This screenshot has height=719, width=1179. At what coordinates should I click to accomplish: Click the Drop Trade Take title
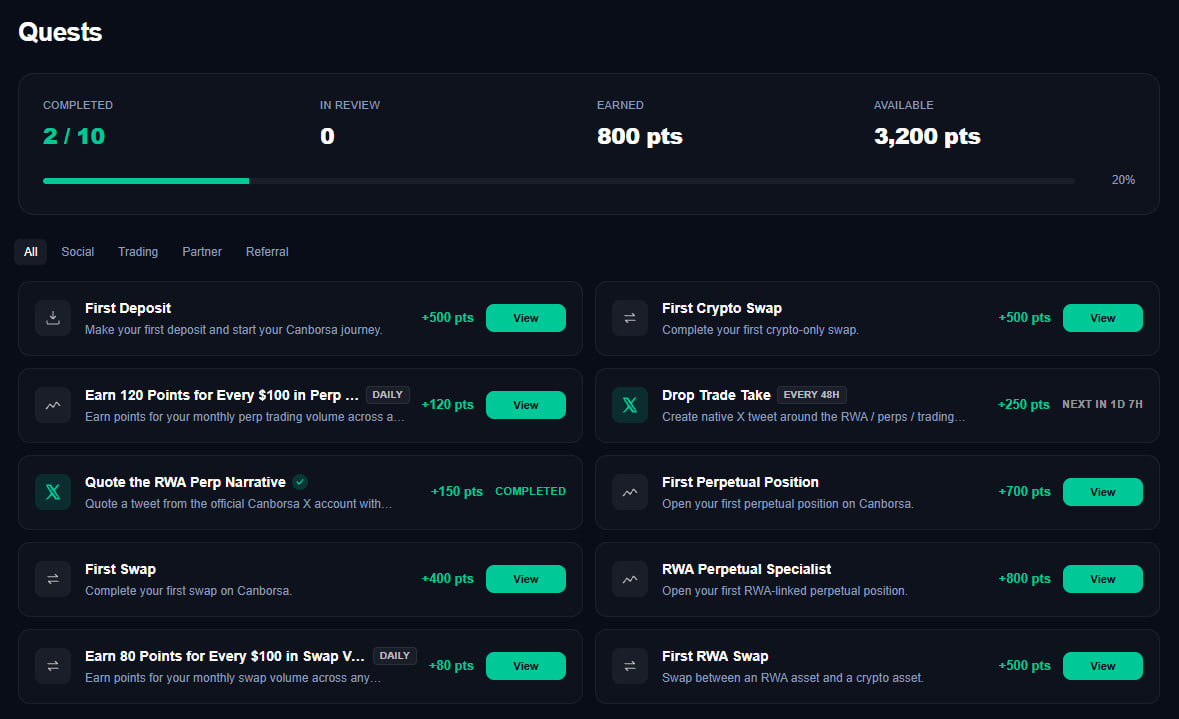point(716,396)
